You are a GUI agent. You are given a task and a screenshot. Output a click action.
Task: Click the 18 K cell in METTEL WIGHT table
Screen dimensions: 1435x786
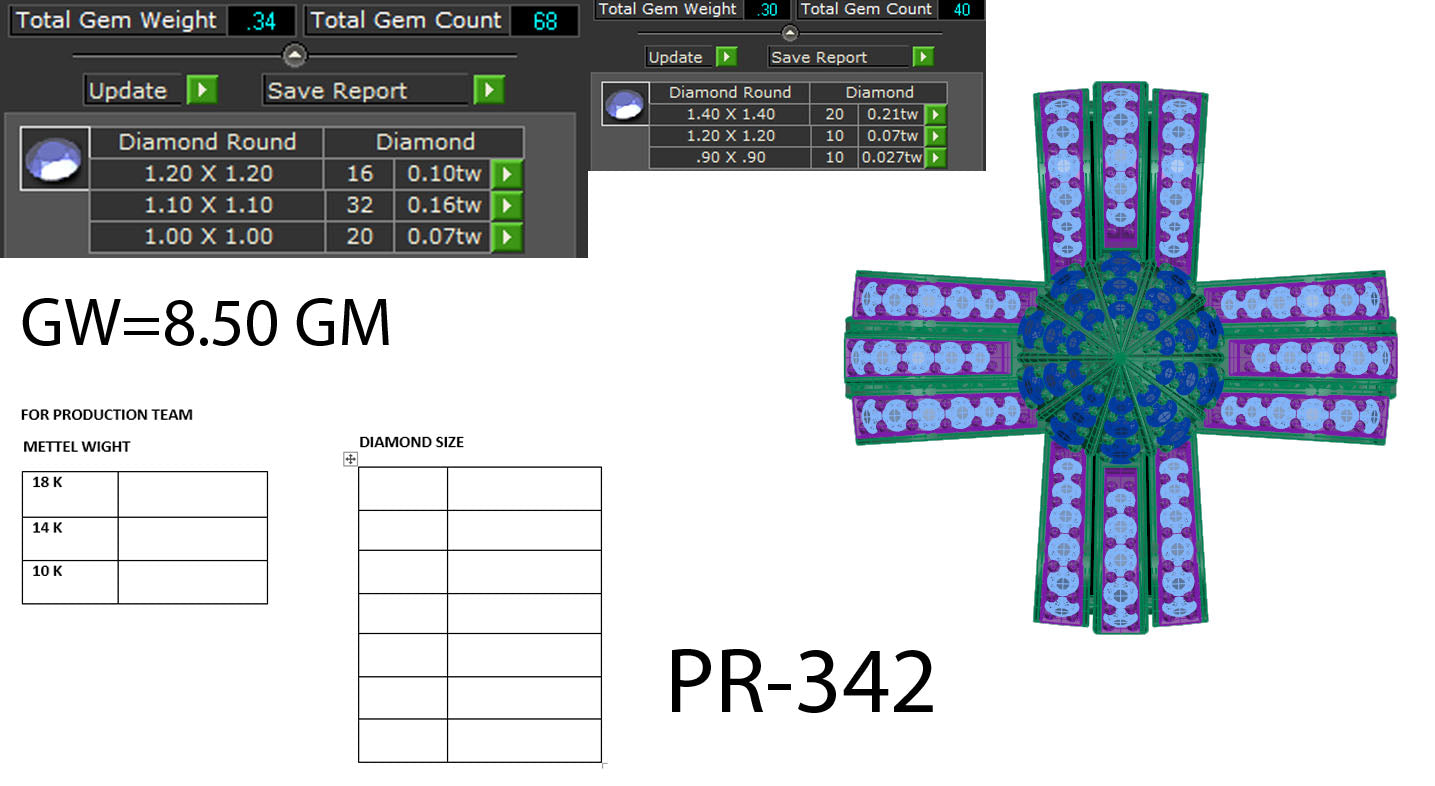(69, 493)
